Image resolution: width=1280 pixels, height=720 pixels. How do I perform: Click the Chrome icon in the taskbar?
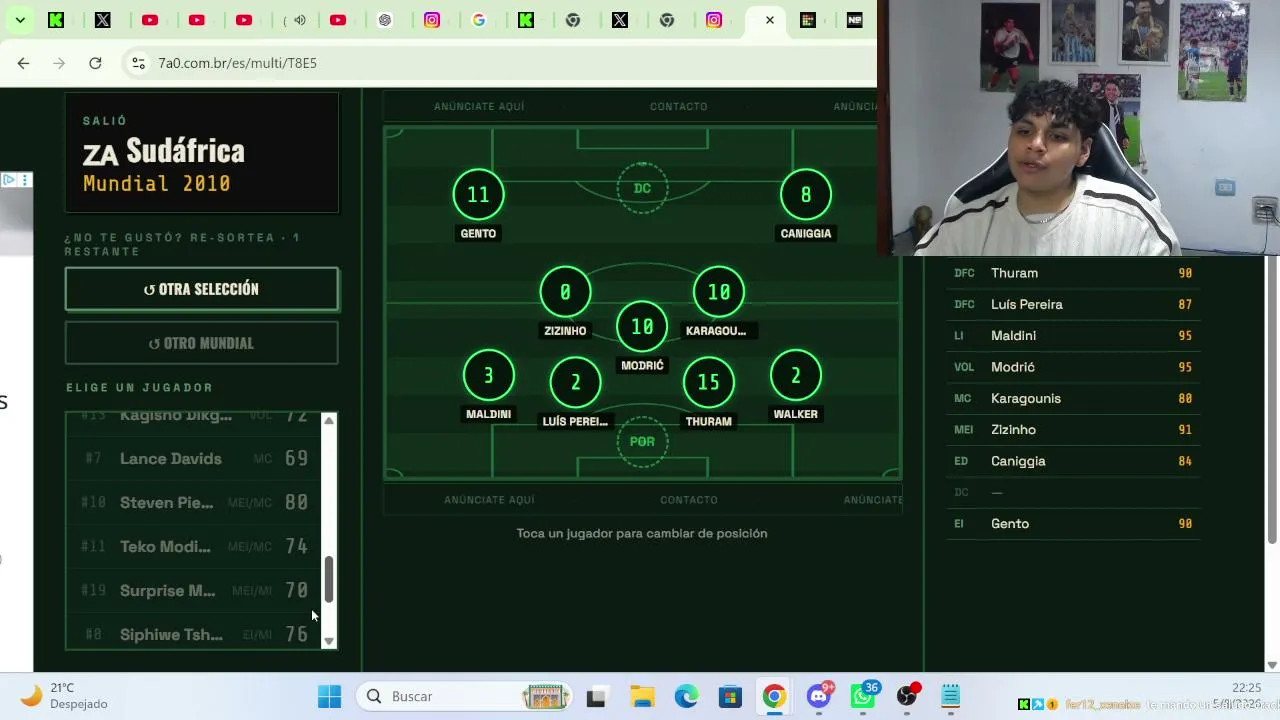click(x=774, y=696)
